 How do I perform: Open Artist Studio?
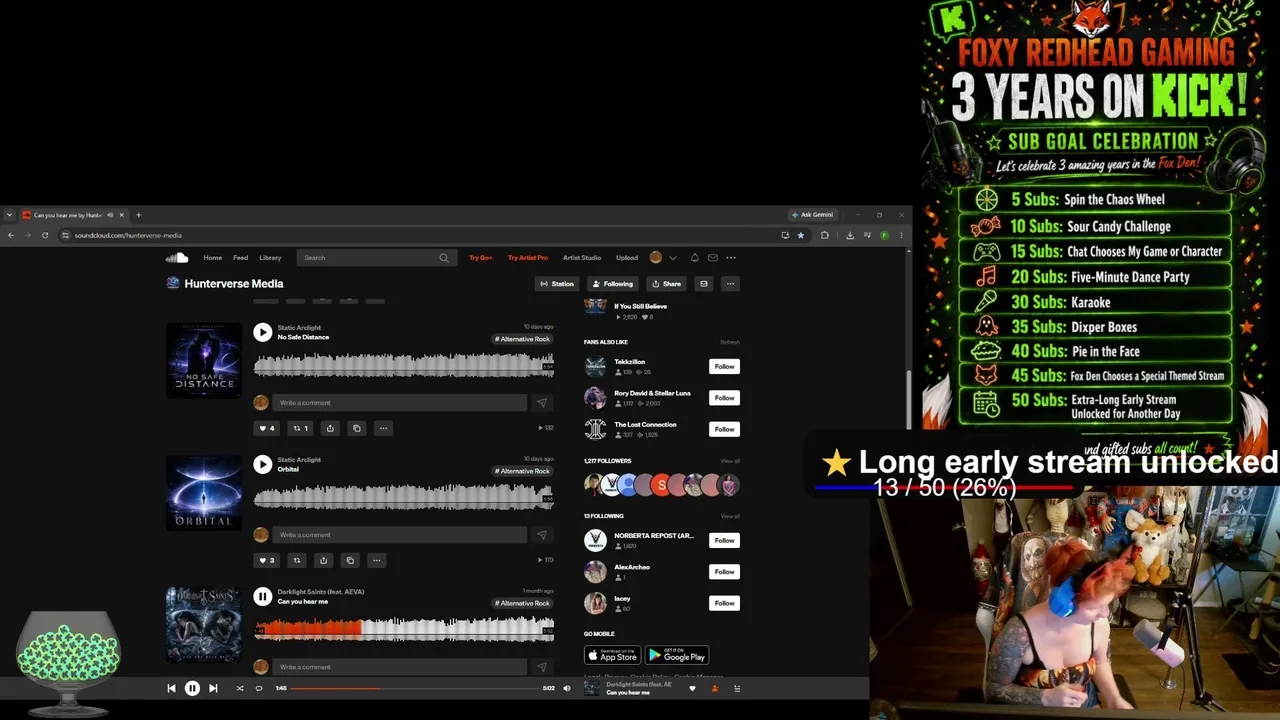click(582, 258)
